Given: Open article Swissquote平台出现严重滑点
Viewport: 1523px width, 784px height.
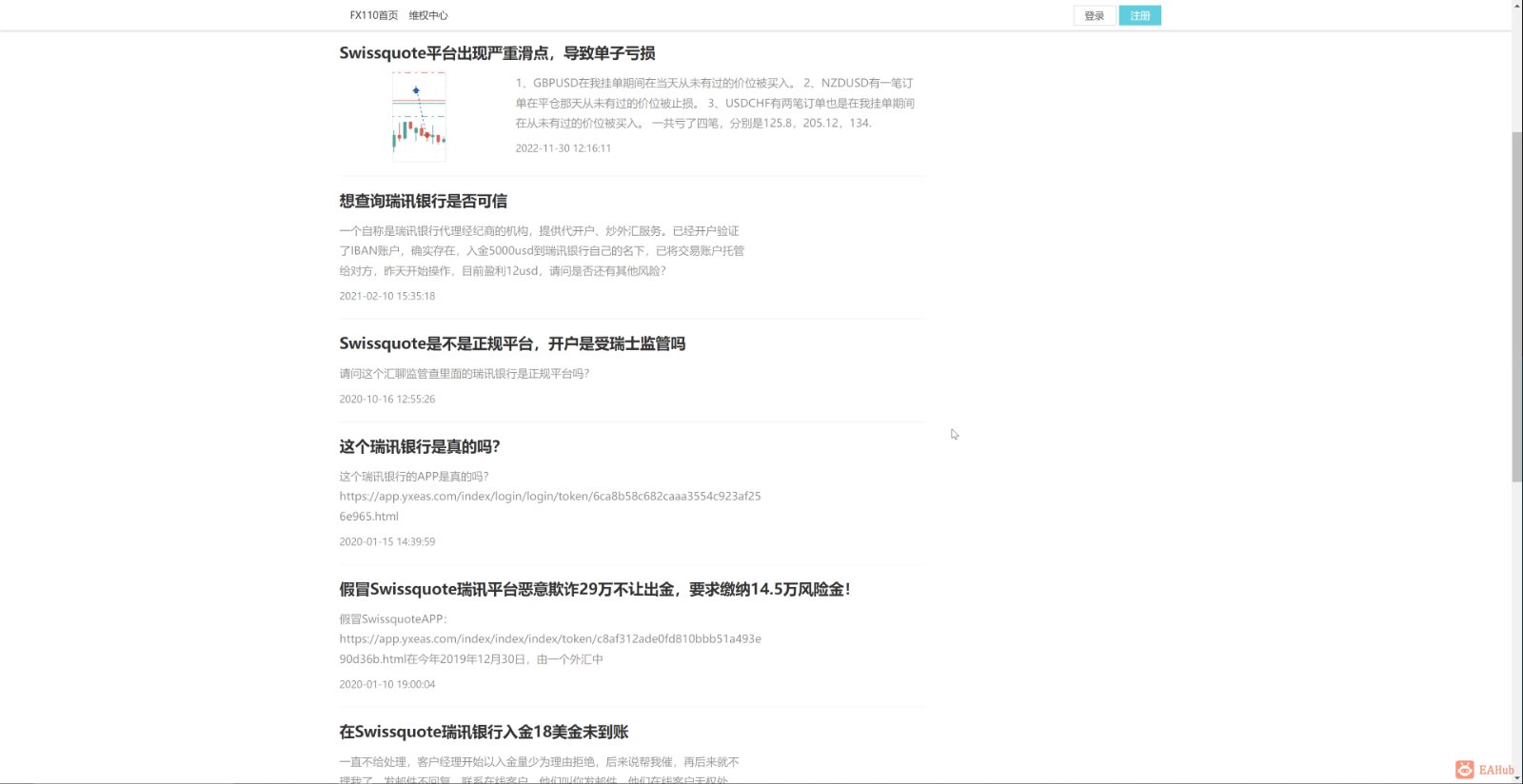Looking at the screenshot, I should (497, 53).
